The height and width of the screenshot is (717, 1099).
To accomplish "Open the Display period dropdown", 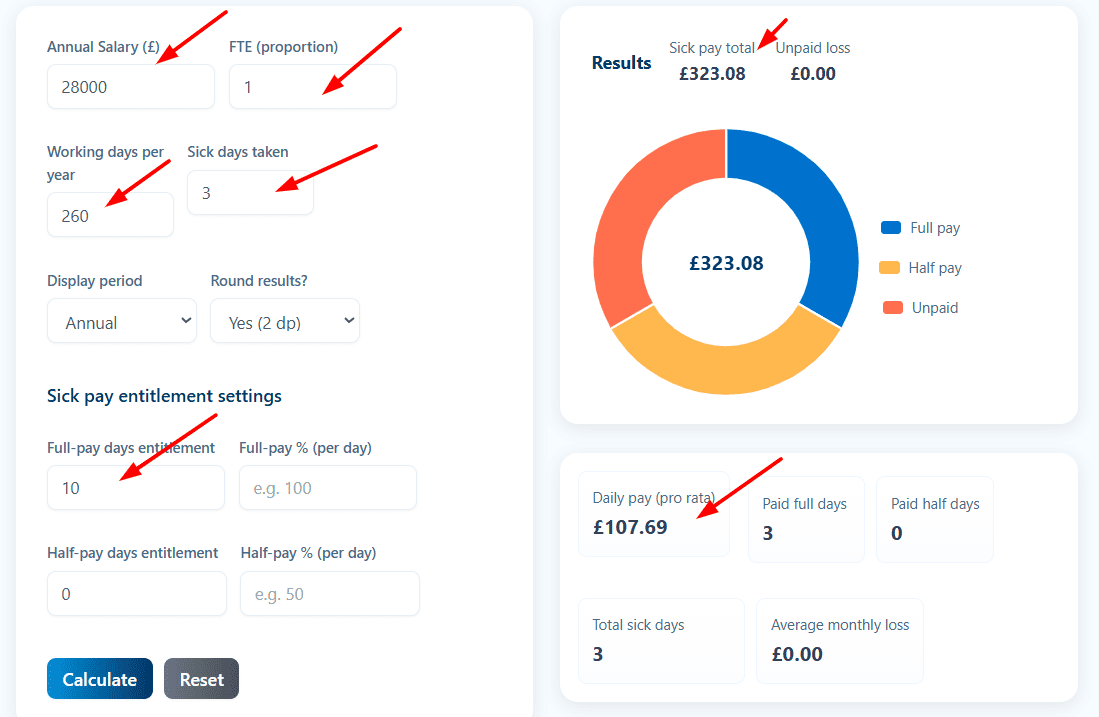I will [x=122, y=322].
